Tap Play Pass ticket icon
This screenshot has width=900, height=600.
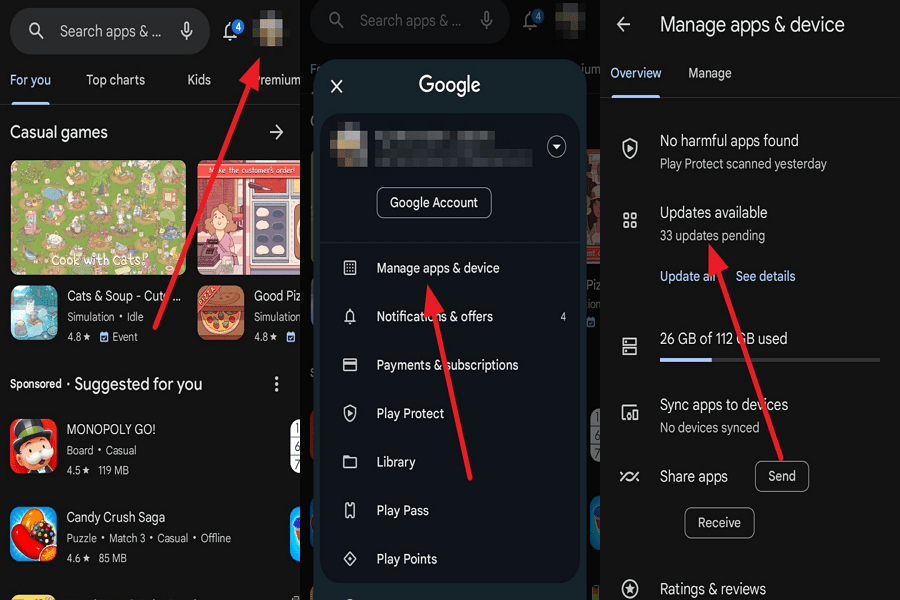pos(350,510)
